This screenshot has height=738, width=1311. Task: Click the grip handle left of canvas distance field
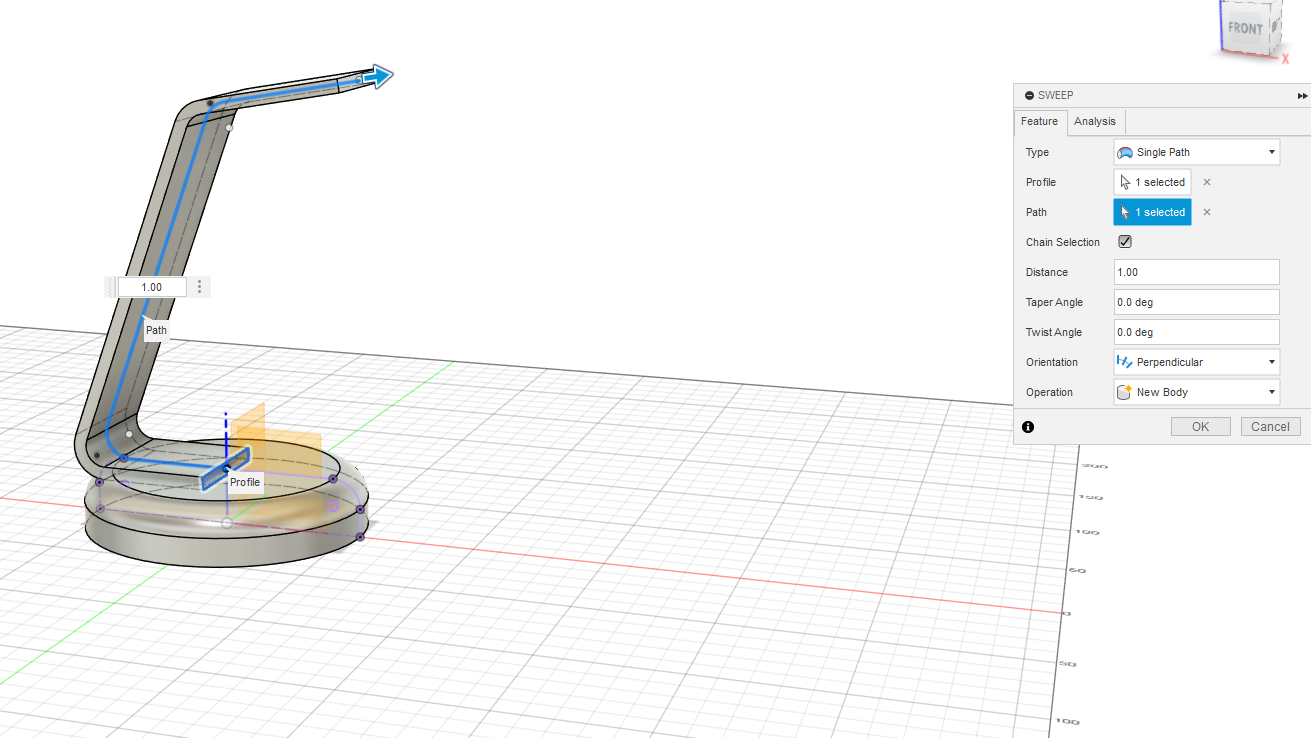pos(111,287)
